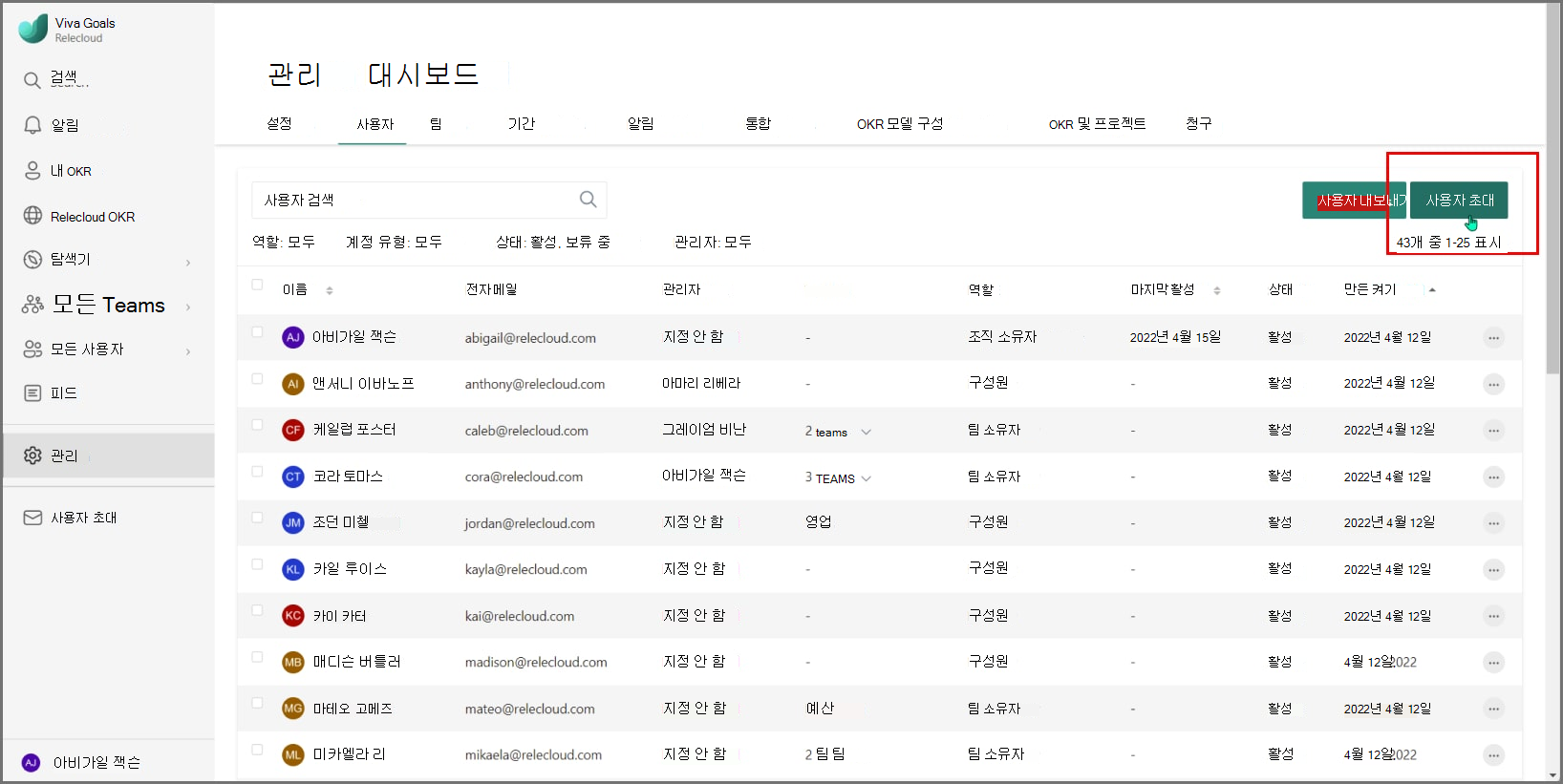The height and width of the screenshot is (784, 1563).
Task: Switch to the 설정 tab
Action: [279, 123]
